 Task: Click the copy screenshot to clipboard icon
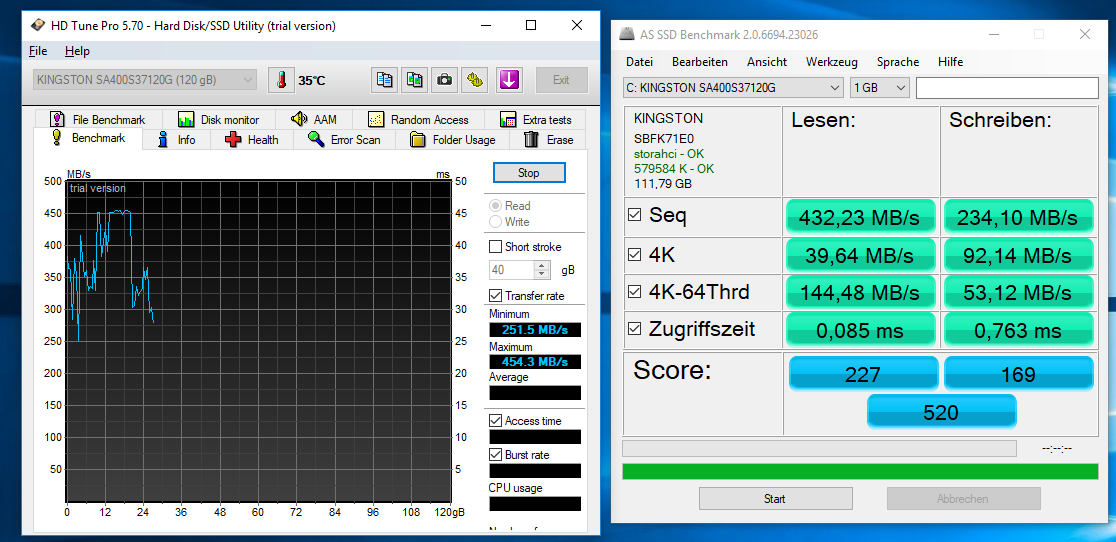[x=414, y=80]
